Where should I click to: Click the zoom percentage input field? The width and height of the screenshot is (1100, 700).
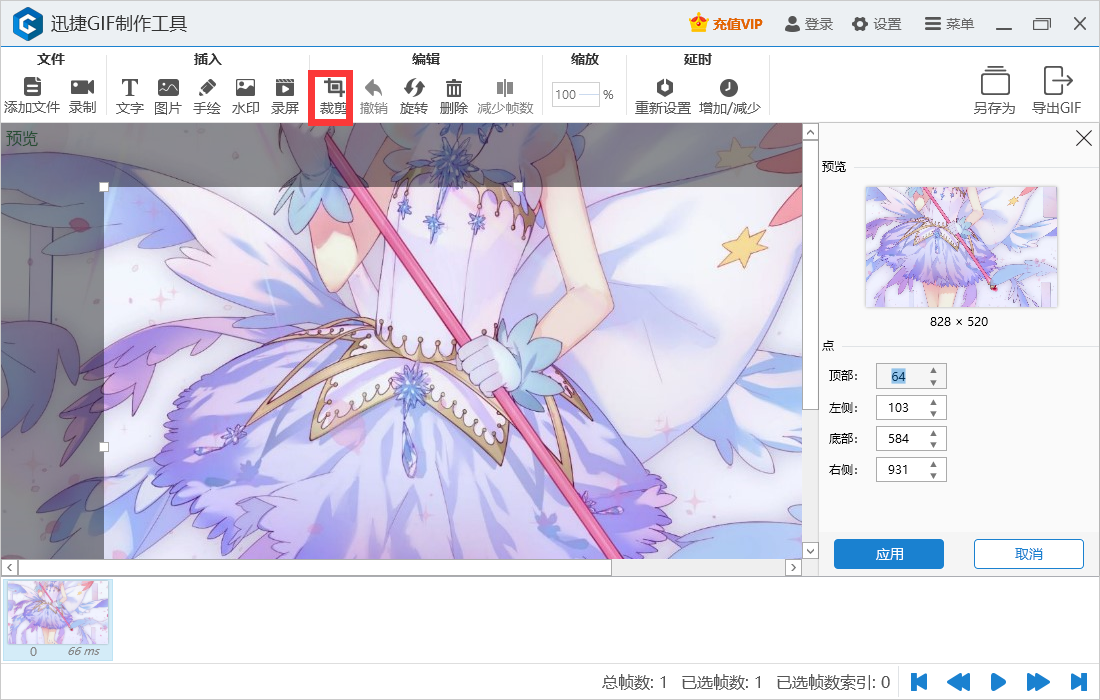(575, 94)
